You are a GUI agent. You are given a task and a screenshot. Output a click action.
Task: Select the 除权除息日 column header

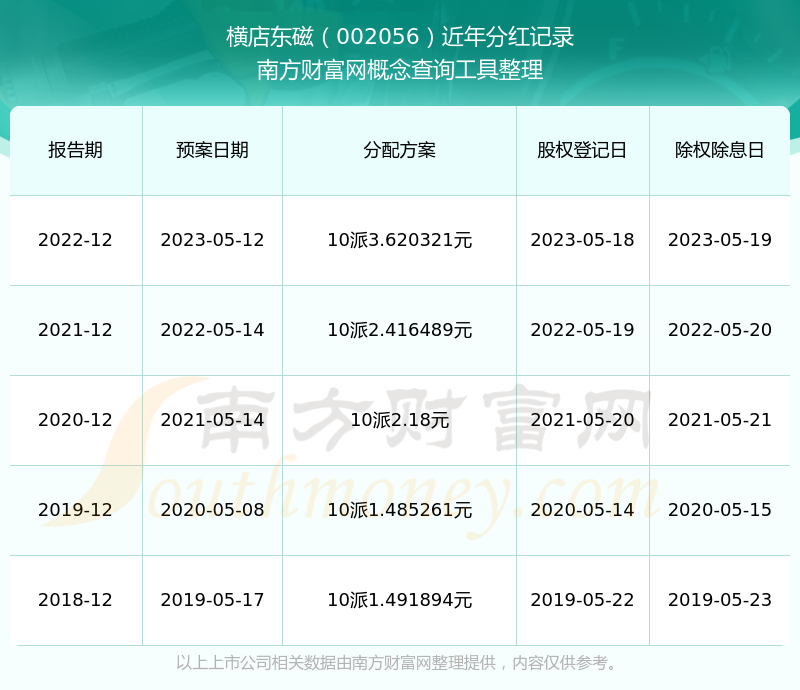click(x=719, y=150)
